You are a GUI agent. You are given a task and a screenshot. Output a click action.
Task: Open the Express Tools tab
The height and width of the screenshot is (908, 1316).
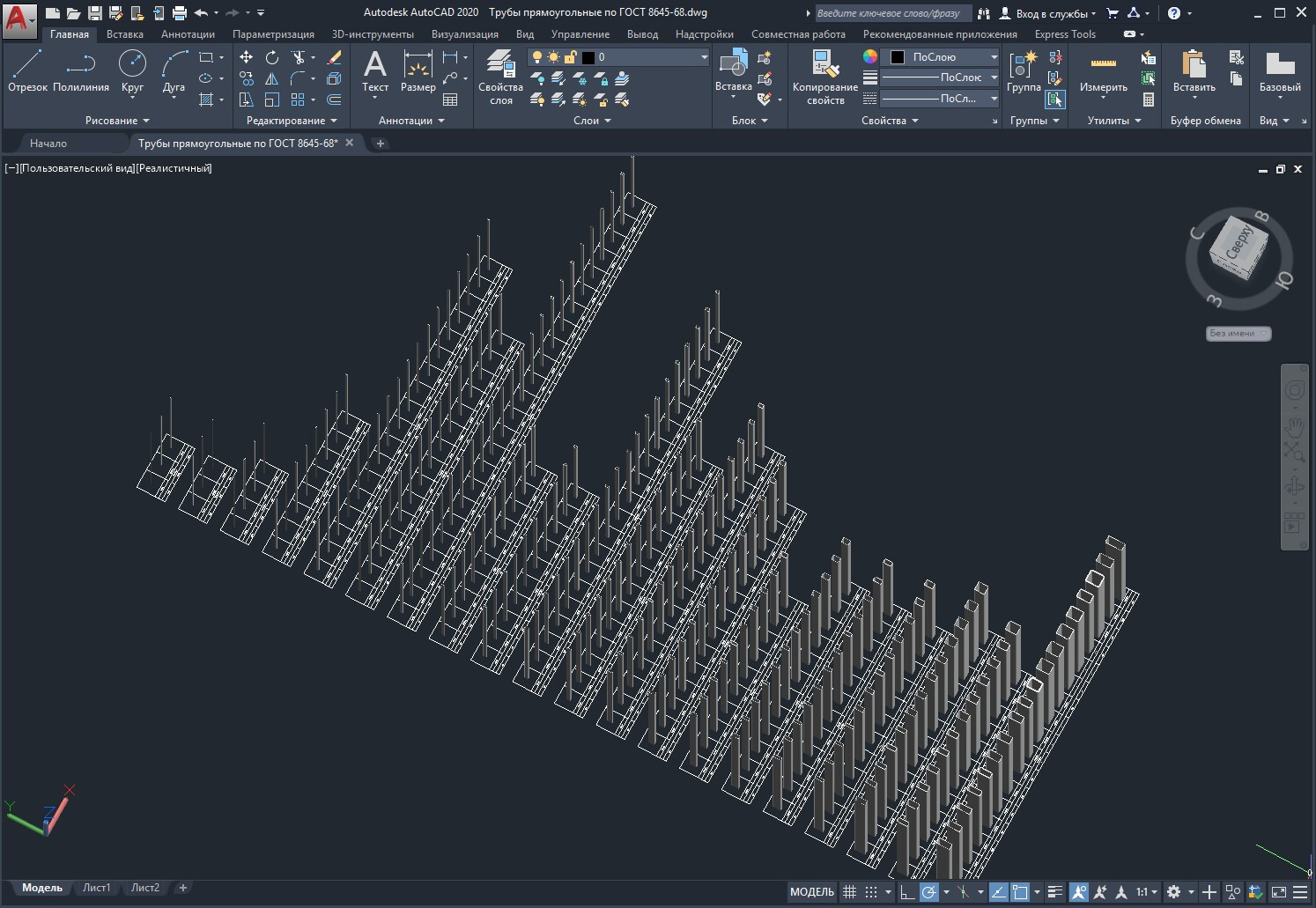point(1065,34)
